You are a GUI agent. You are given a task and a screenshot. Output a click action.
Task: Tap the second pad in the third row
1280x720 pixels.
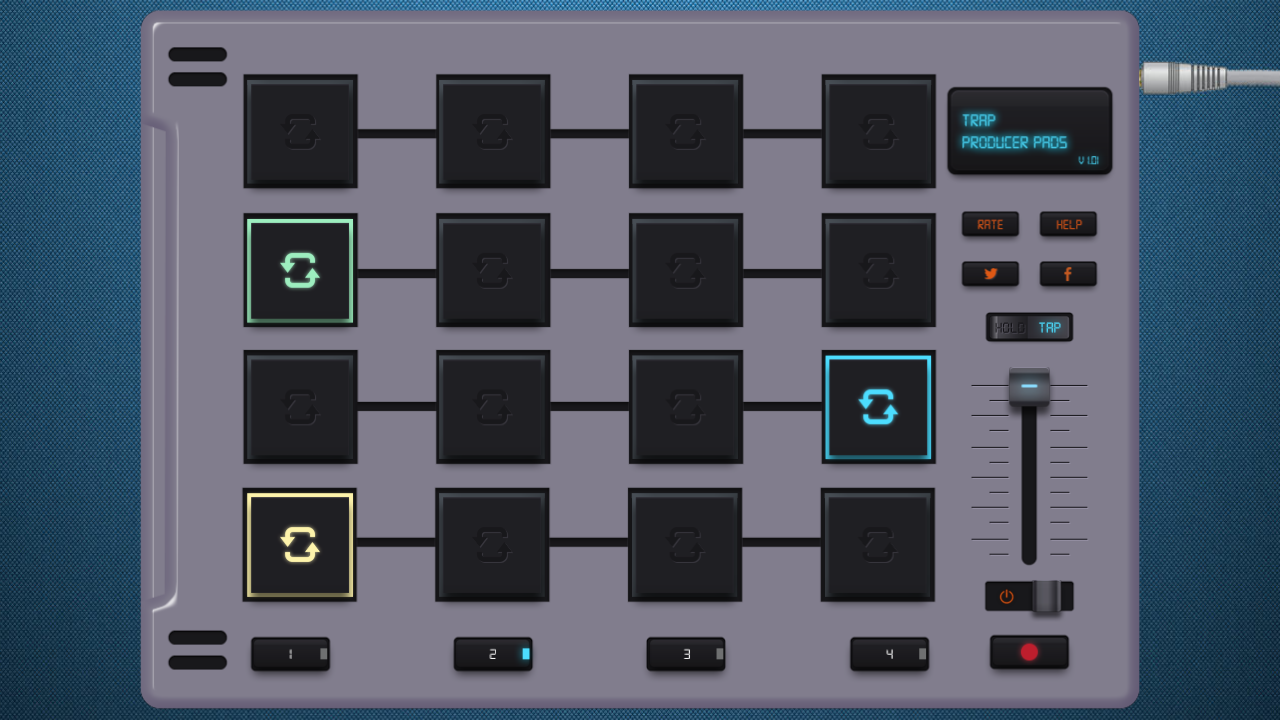pos(493,407)
